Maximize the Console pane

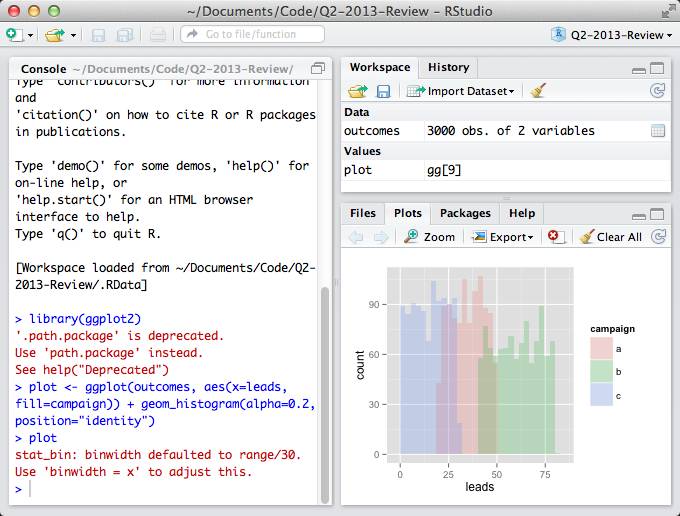[318, 68]
